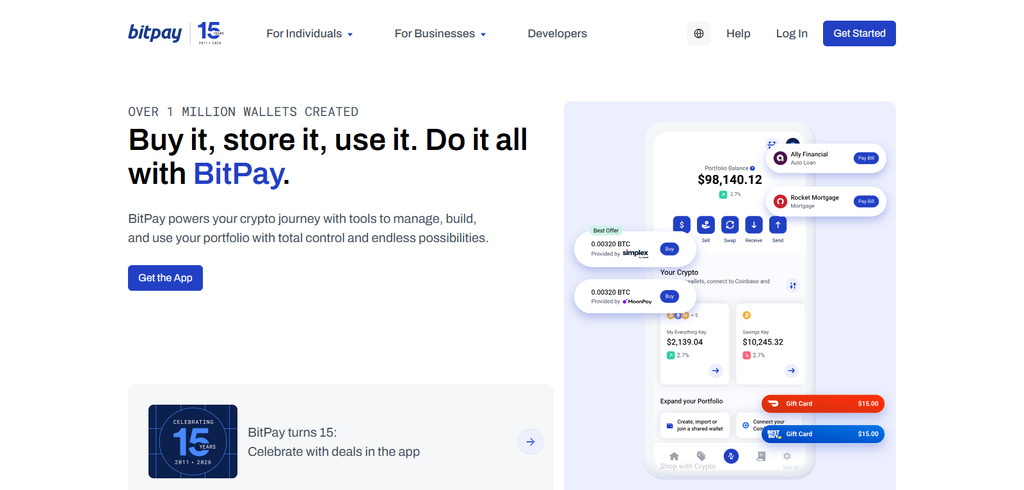
Task: Click the red down-arrow on Savings Key card
Action: click(x=746, y=355)
